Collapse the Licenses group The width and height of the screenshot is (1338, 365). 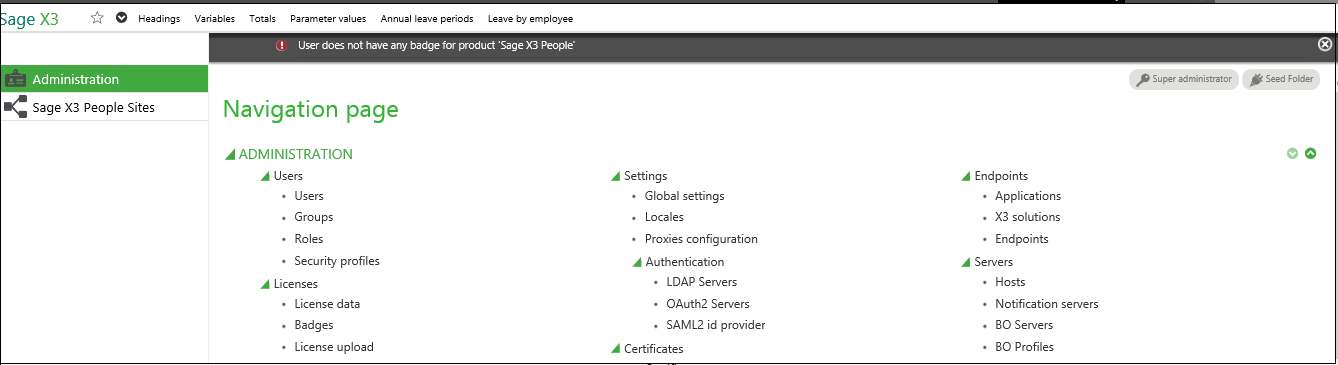[265, 285]
